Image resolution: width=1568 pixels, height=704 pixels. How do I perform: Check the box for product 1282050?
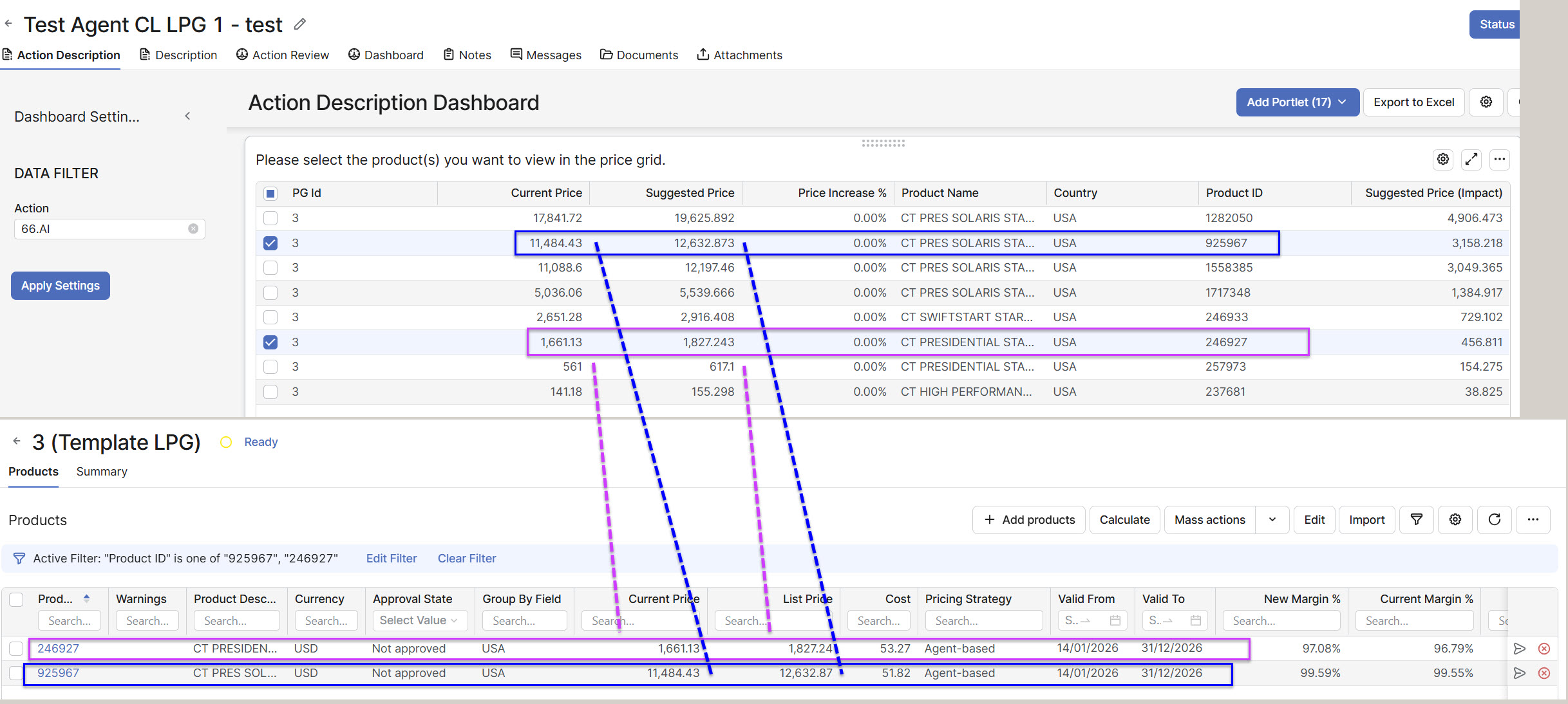pos(270,218)
